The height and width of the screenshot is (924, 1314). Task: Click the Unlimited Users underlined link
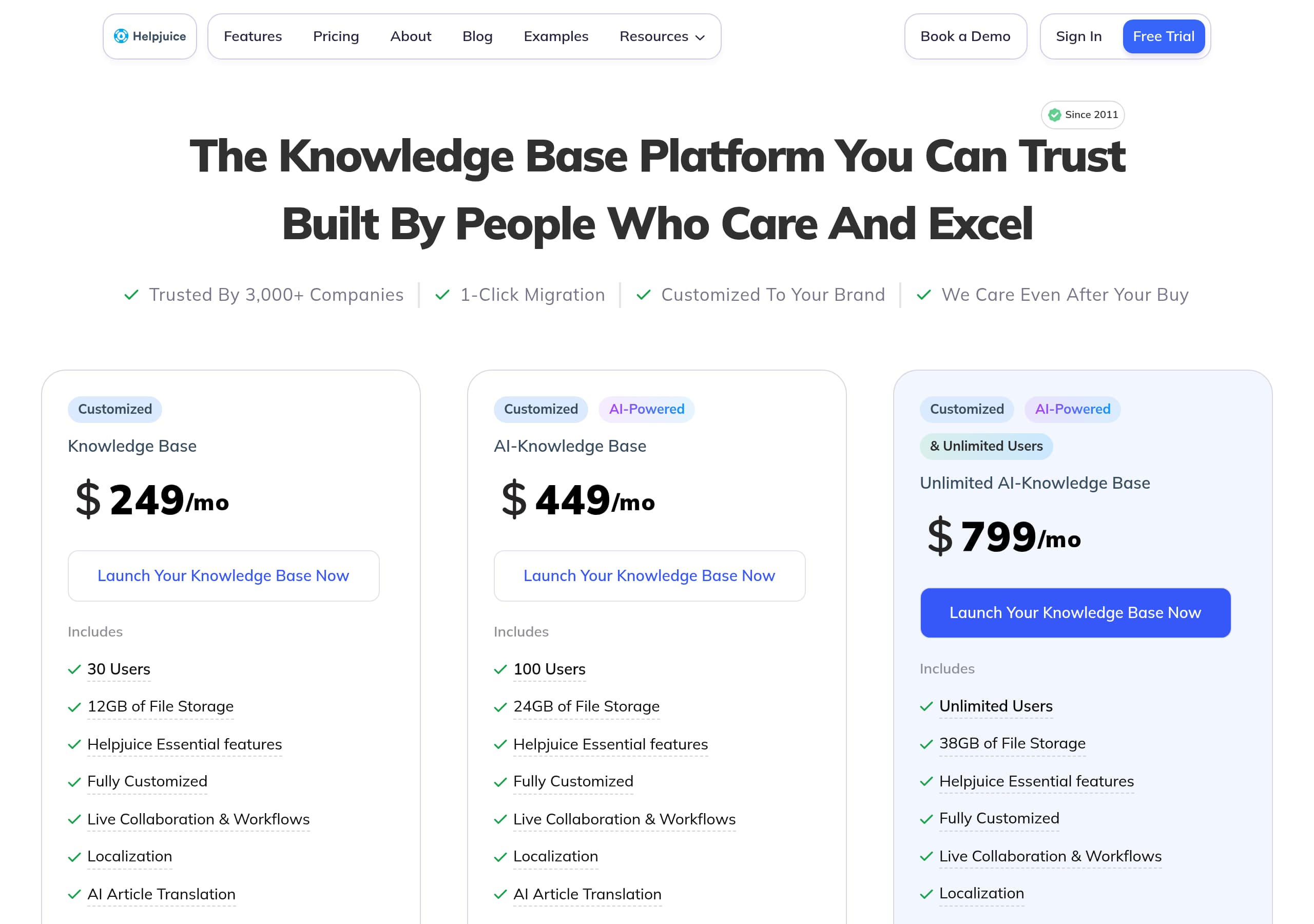[x=995, y=706]
